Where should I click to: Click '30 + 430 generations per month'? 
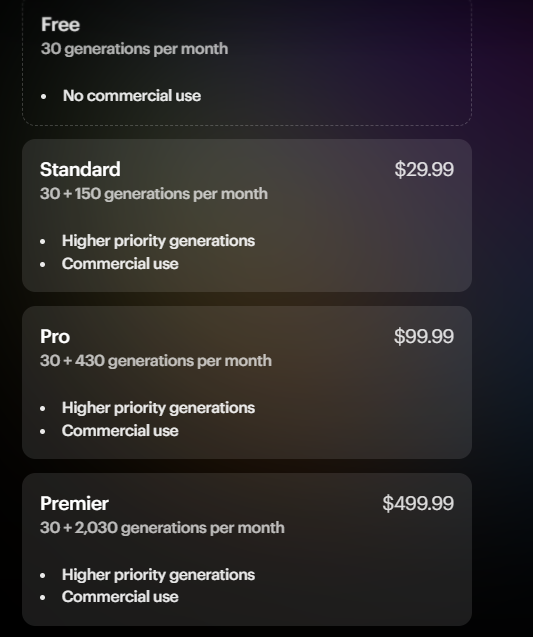click(156, 361)
